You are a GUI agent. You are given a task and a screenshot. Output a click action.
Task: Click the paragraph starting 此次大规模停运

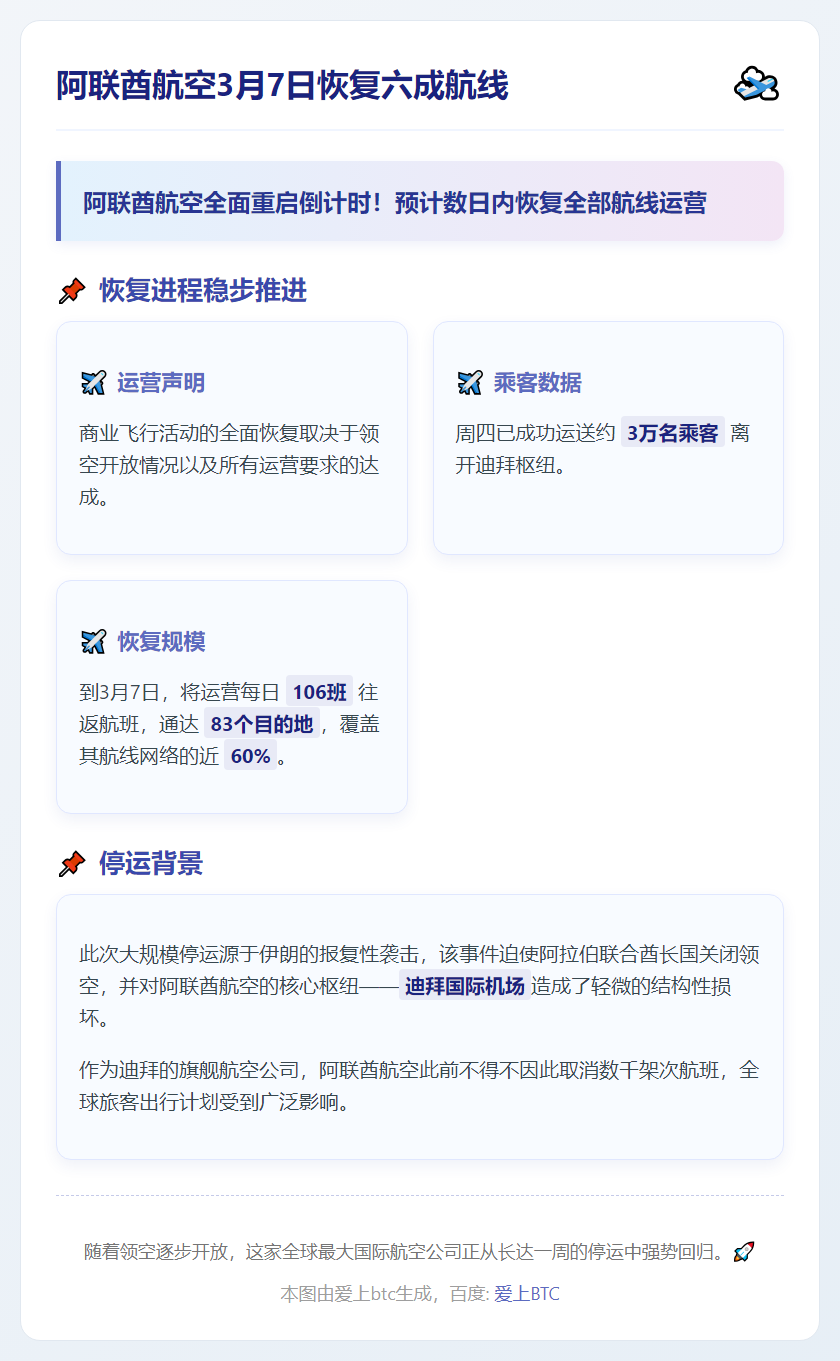[419, 986]
